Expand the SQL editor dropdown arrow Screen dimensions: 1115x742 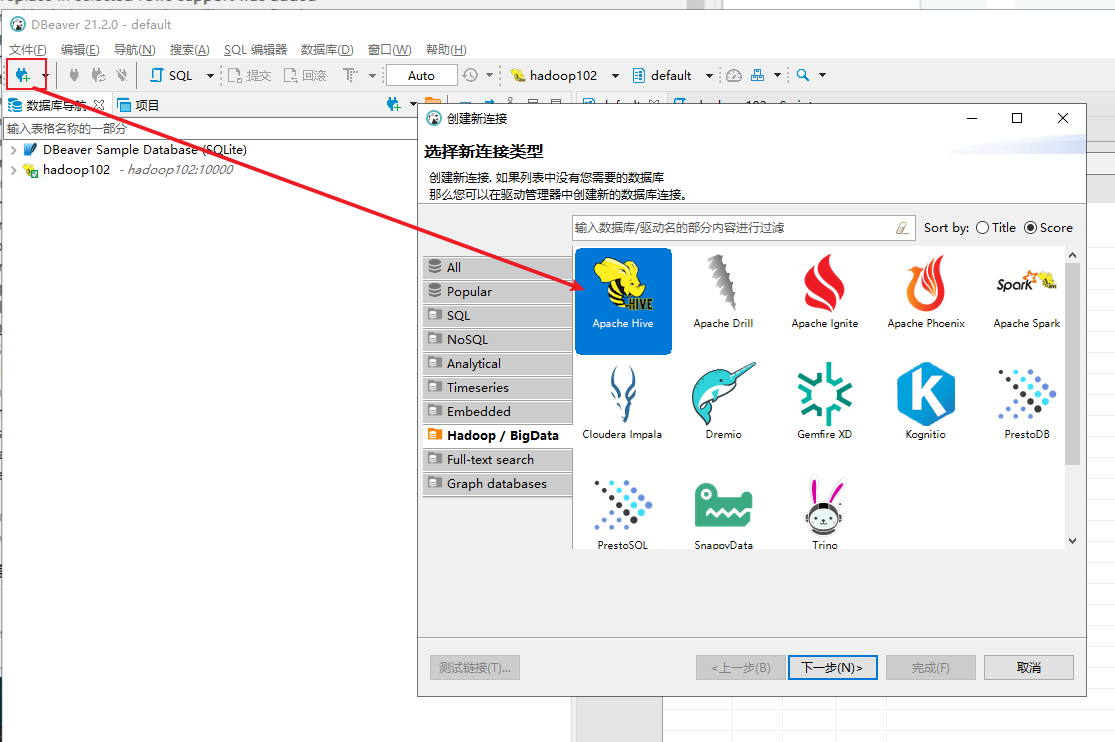click(210, 75)
